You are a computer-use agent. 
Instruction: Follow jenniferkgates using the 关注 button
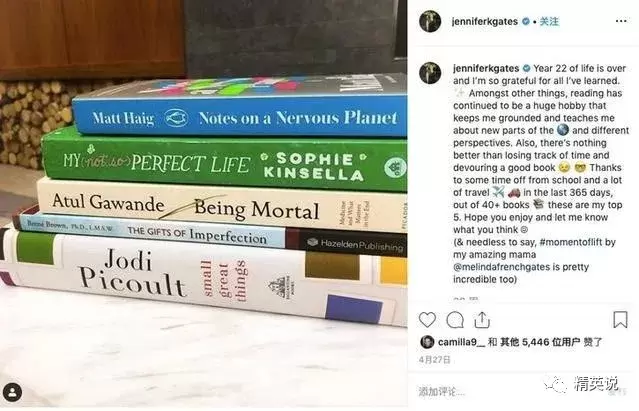[x=549, y=21]
